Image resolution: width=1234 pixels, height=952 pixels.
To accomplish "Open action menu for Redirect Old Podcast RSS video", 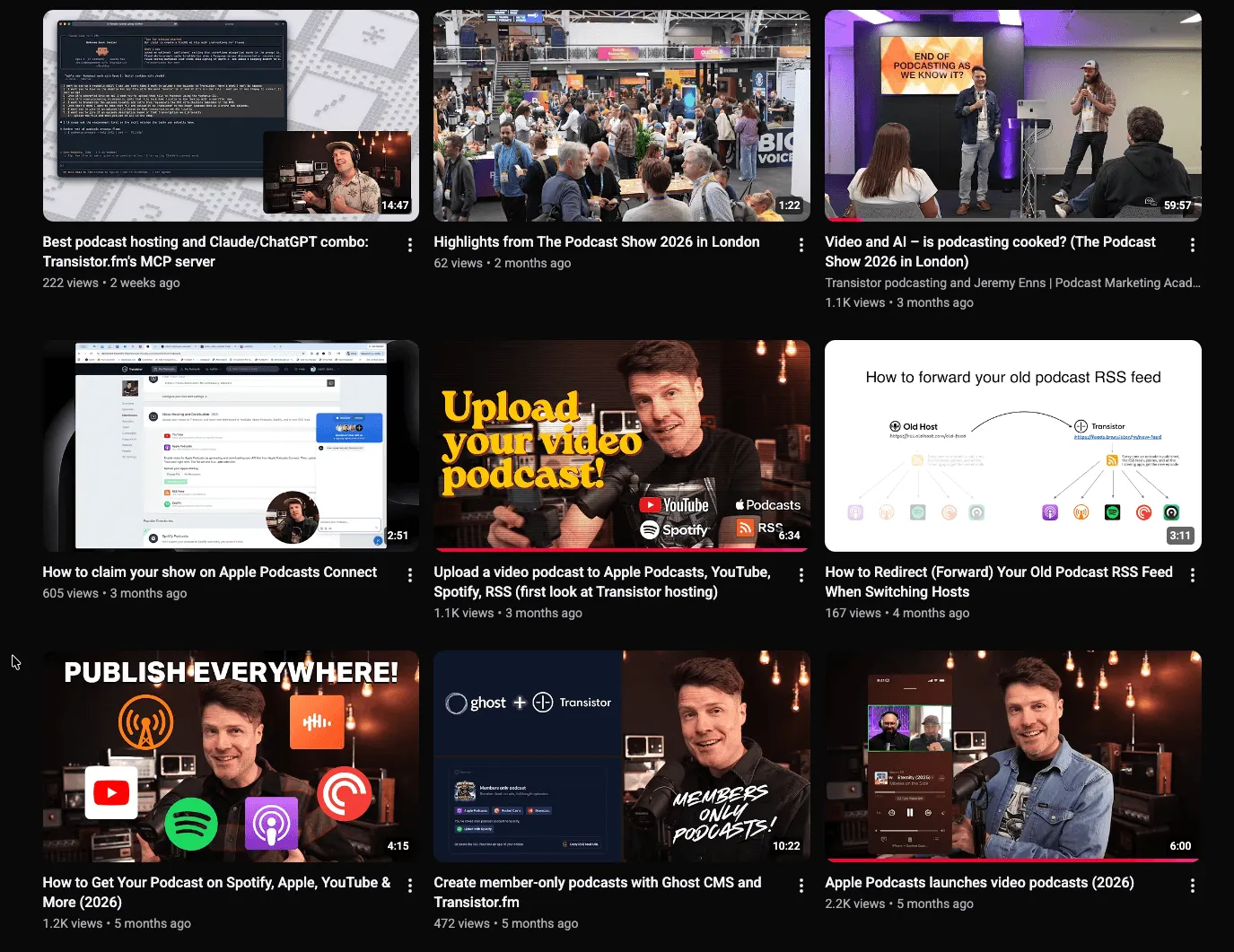I will (1193, 575).
